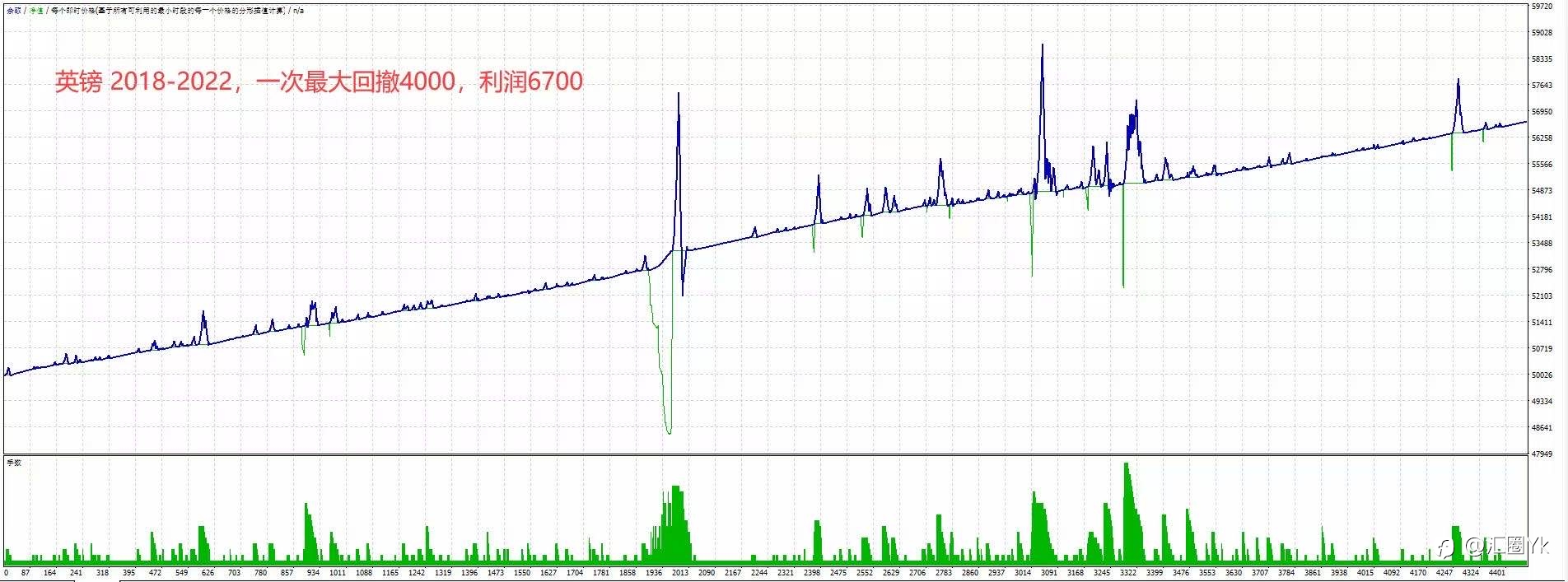Click the 1936 tick on bottom axis
Screen dimensions: 1568x582
(x=654, y=573)
